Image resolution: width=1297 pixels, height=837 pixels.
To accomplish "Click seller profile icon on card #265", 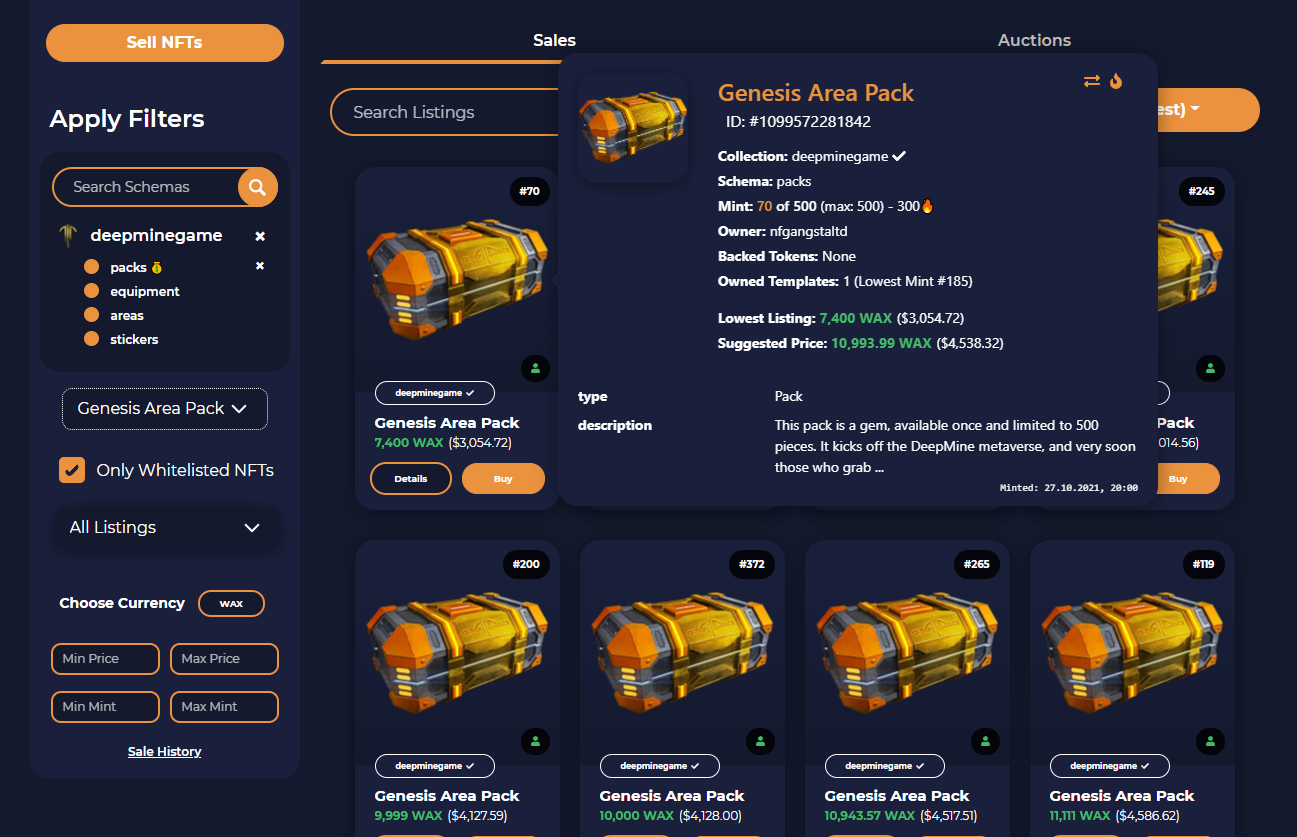I will click(986, 742).
